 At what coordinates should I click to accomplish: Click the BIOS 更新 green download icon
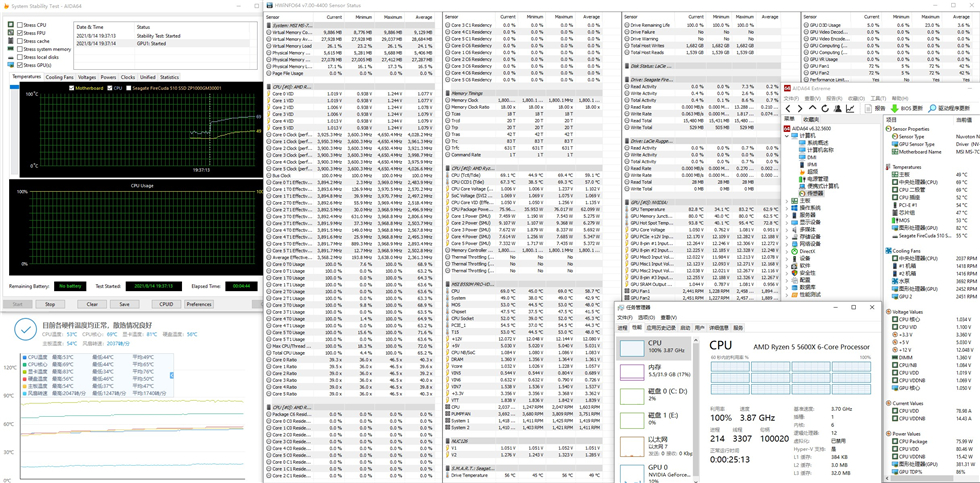click(894, 108)
